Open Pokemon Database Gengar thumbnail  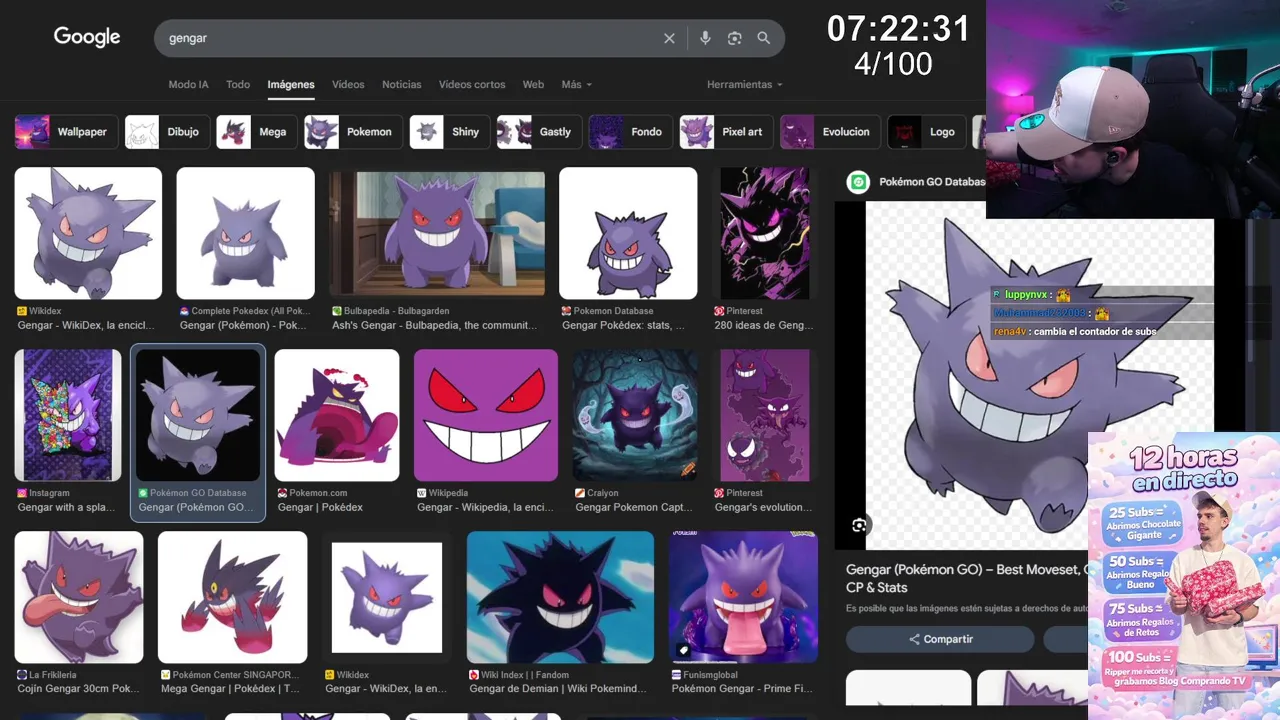pos(628,233)
